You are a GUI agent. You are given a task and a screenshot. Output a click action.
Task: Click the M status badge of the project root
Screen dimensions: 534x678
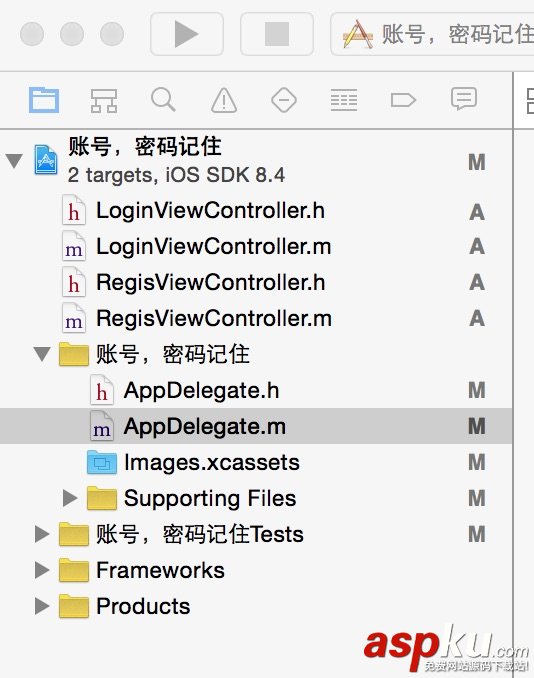(x=477, y=162)
